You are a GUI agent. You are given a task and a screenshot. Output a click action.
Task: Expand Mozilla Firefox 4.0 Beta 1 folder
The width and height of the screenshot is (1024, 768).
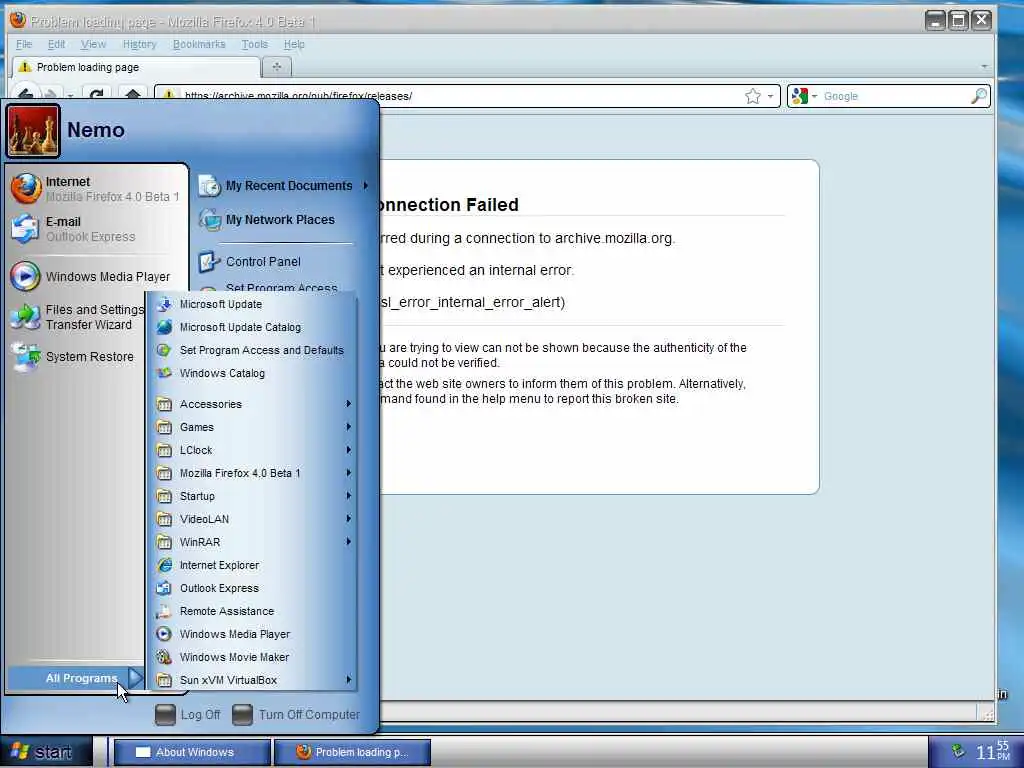coord(251,473)
